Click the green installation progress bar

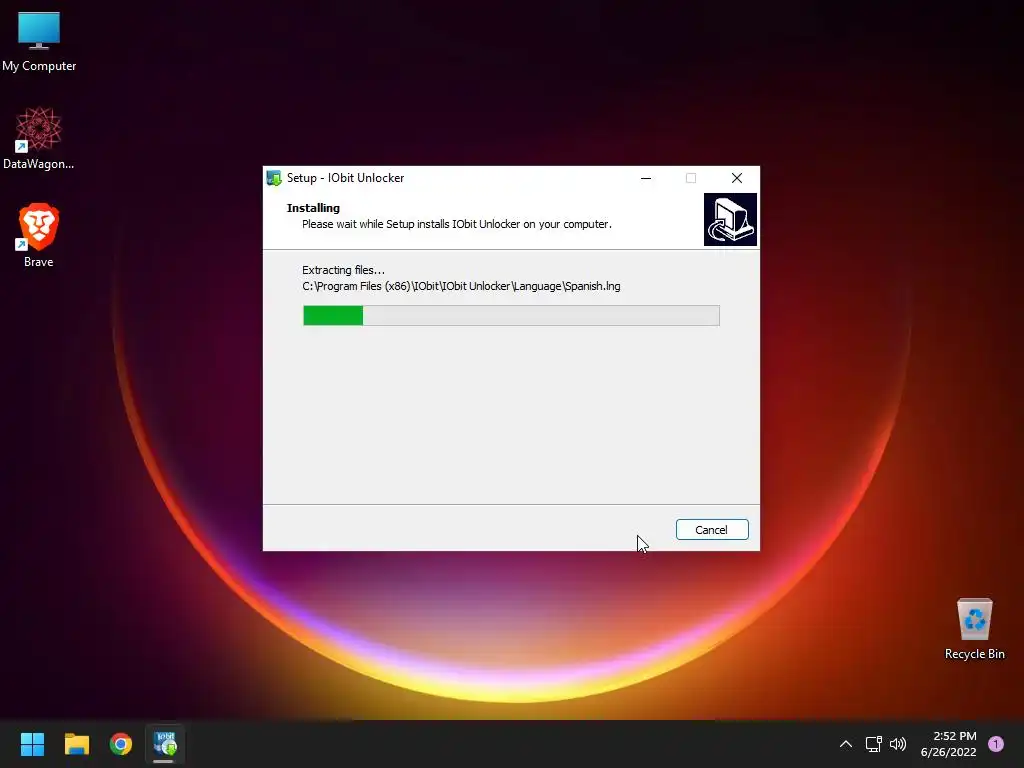coord(511,315)
